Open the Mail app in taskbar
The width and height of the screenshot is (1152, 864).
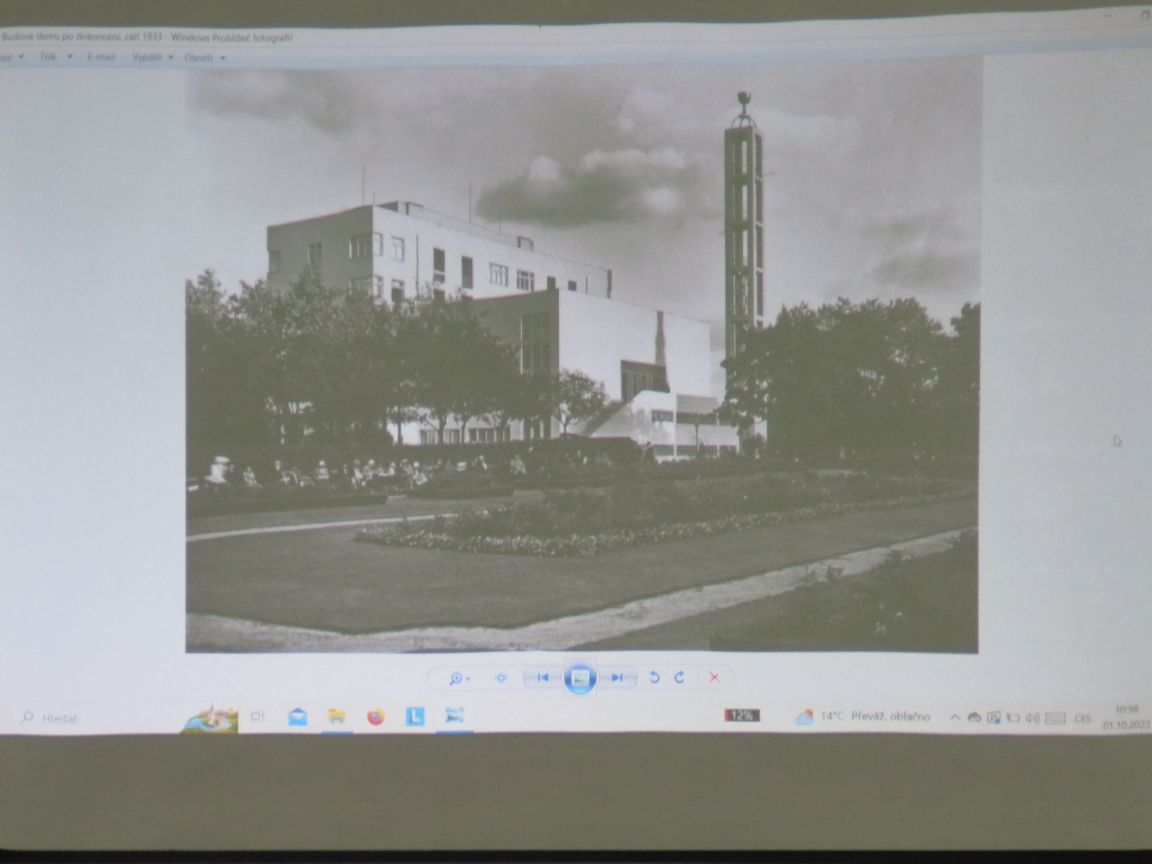click(298, 716)
